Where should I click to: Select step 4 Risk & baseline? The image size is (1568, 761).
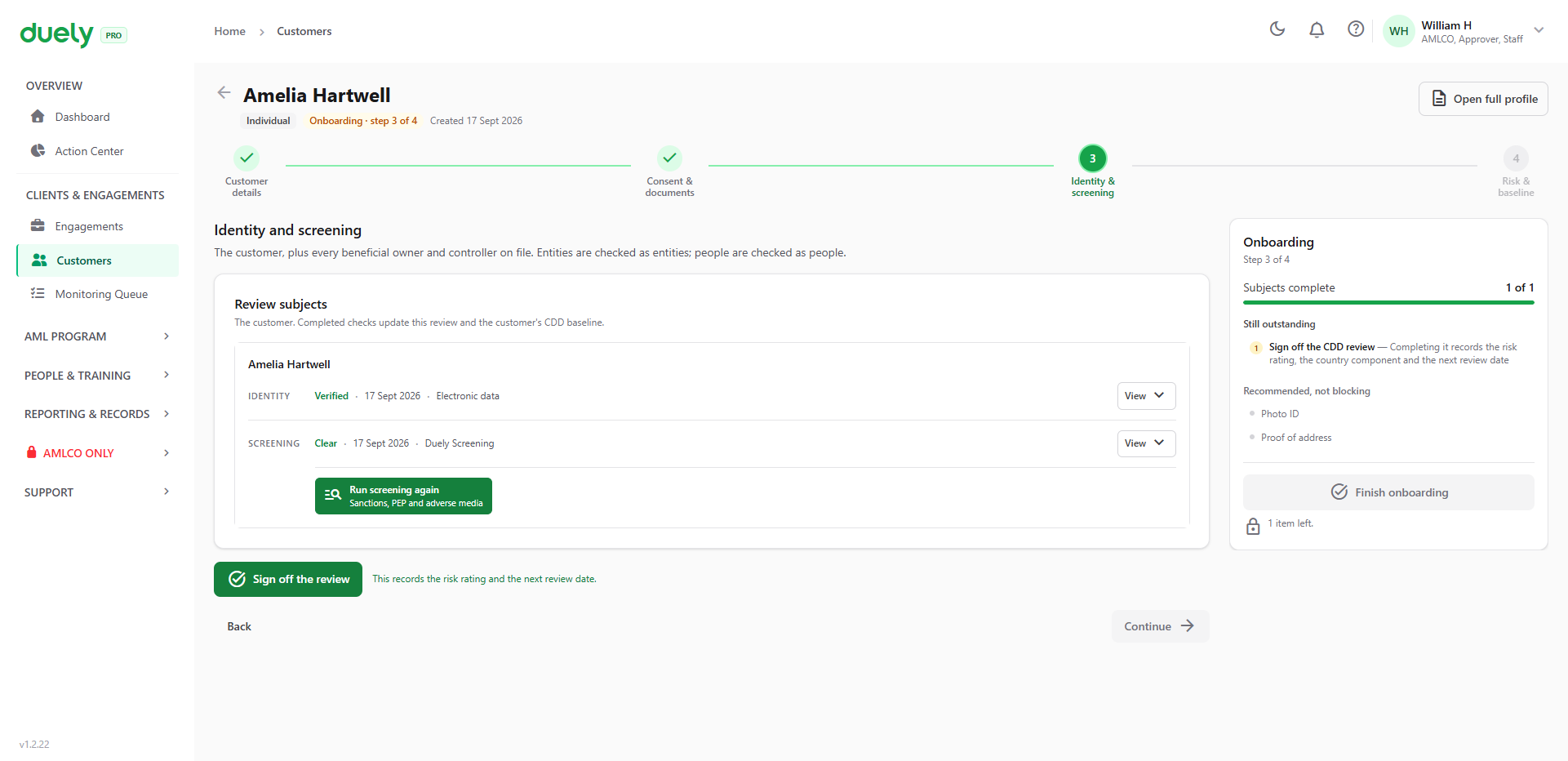tap(1516, 171)
